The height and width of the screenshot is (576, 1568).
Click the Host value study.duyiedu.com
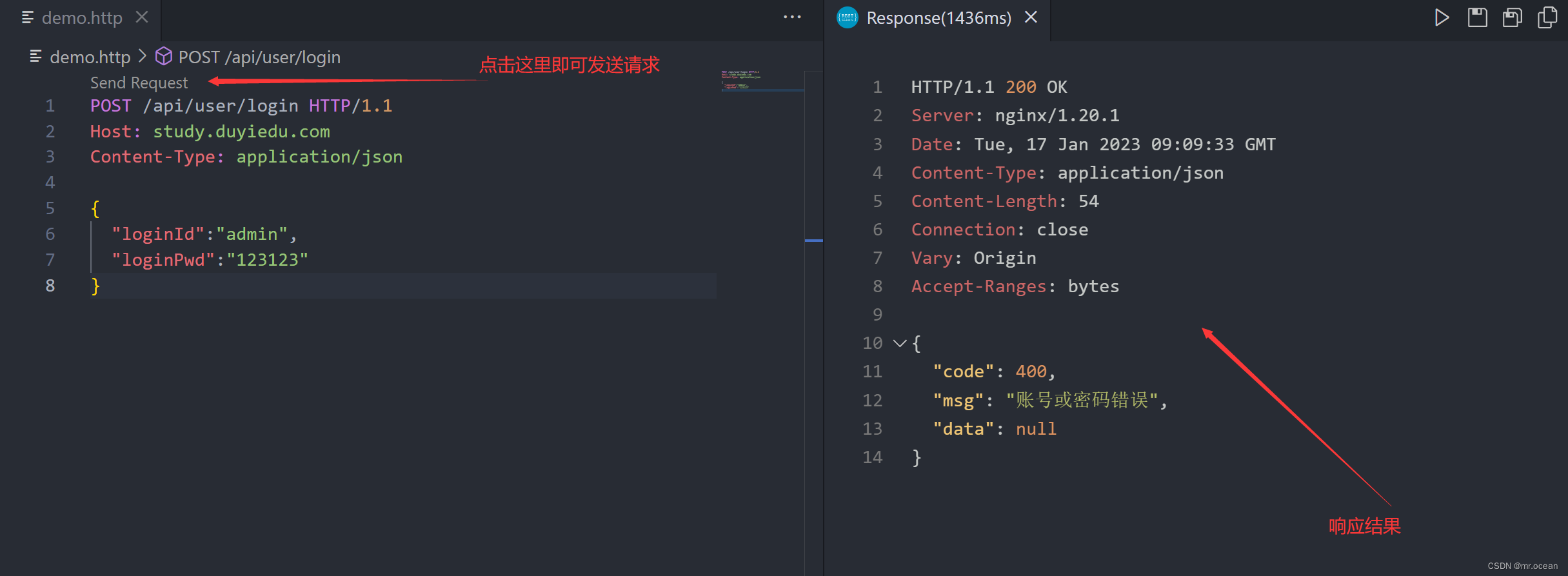[241, 132]
